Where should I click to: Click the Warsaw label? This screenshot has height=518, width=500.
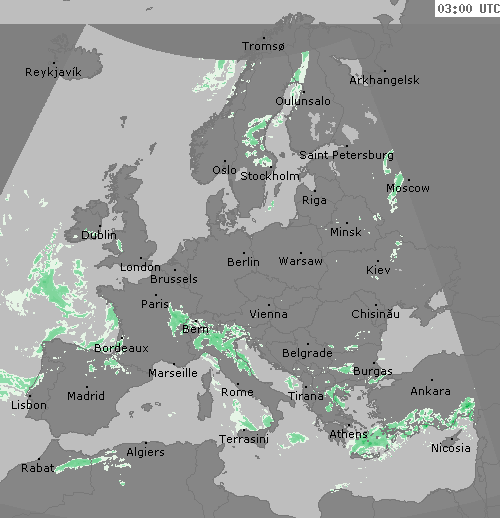(301, 261)
